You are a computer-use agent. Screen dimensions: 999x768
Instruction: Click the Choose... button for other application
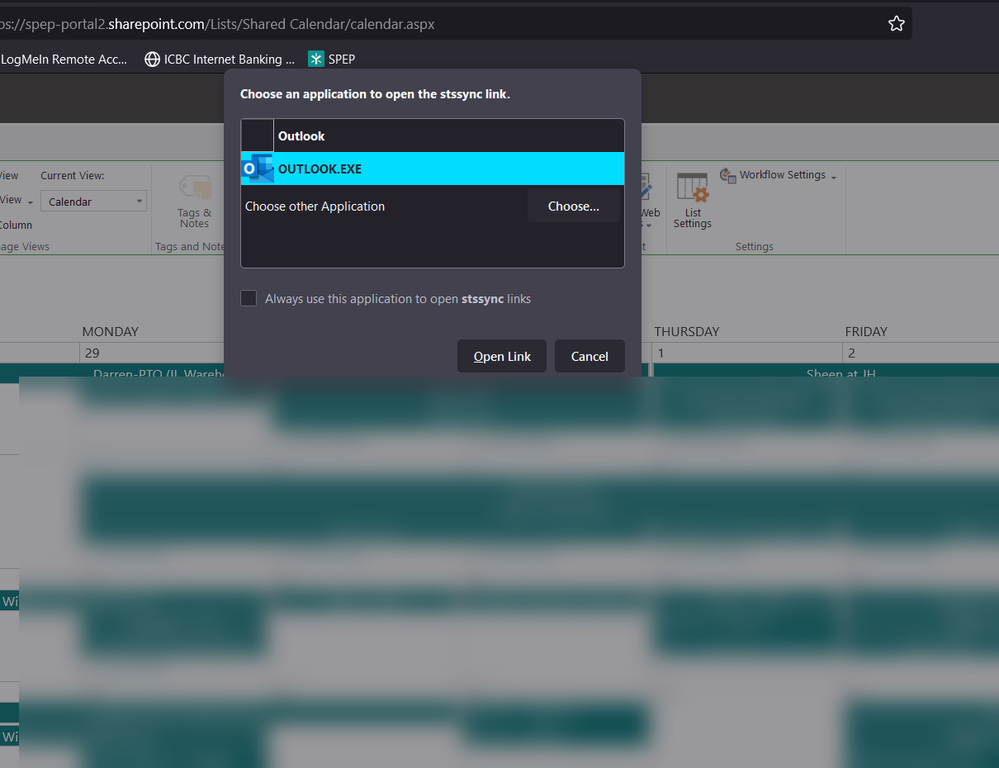[x=573, y=206]
